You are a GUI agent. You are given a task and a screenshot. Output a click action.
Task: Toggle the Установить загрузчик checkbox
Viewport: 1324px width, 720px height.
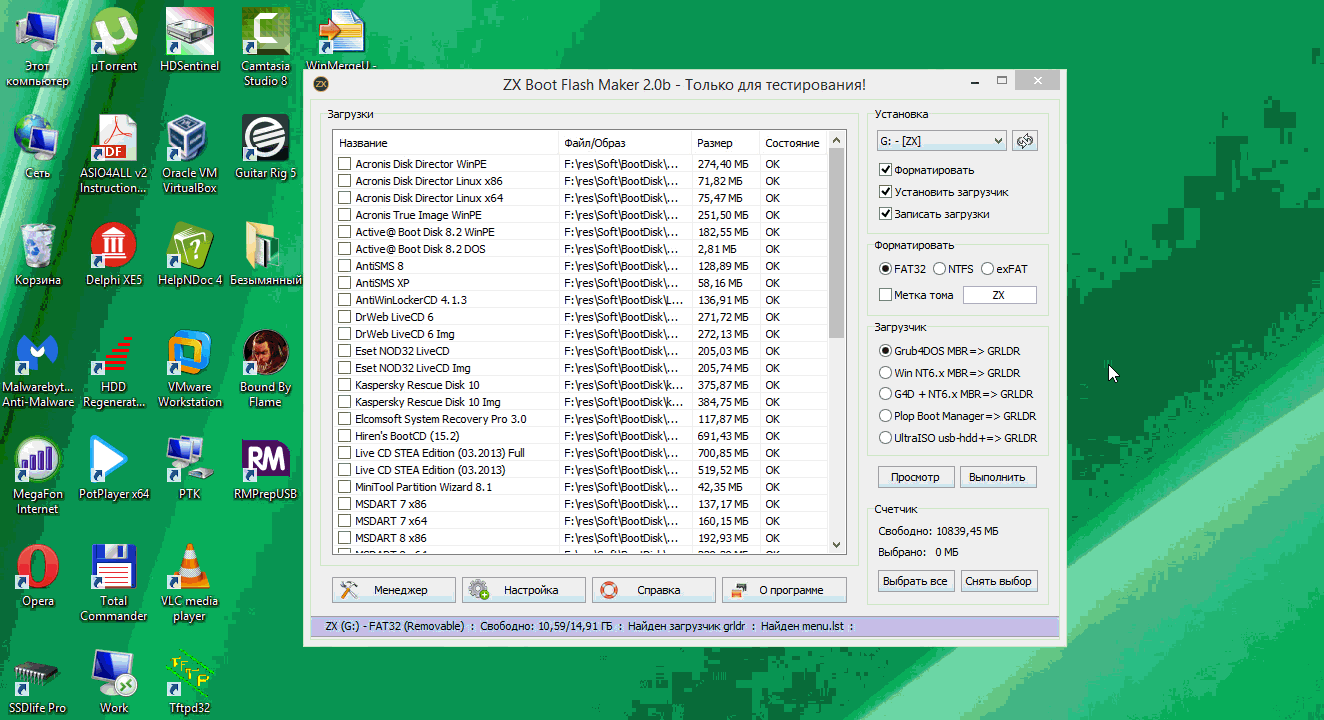coord(885,192)
